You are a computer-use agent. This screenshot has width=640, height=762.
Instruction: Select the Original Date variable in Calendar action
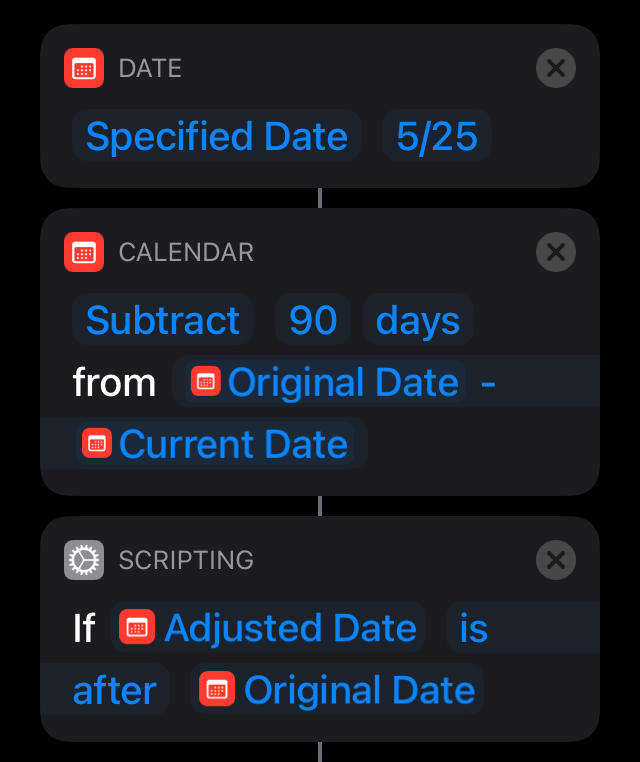click(325, 381)
